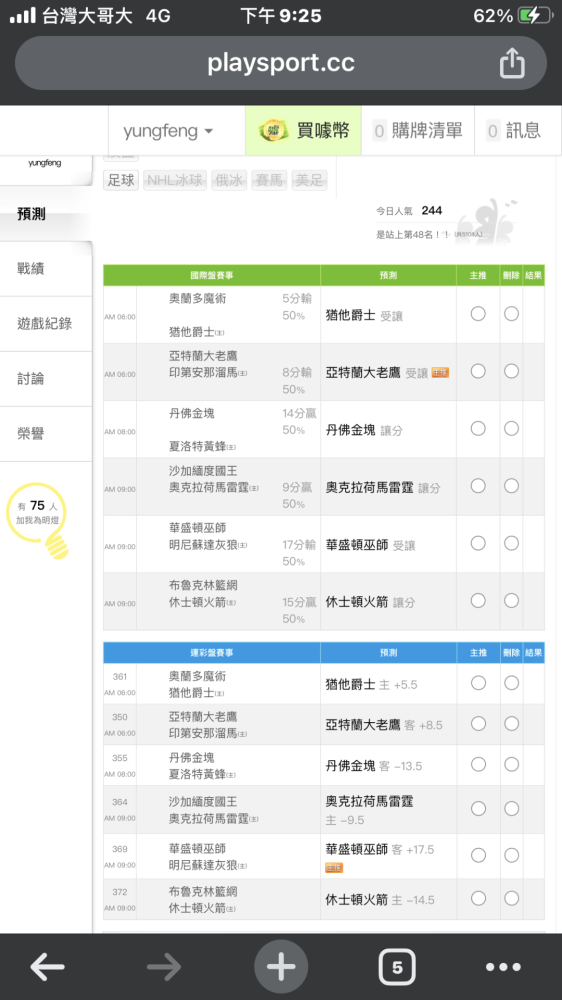This screenshot has height=1000, width=562.
Task: Open 預測 in the sidebar
Action: [x=46, y=214]
